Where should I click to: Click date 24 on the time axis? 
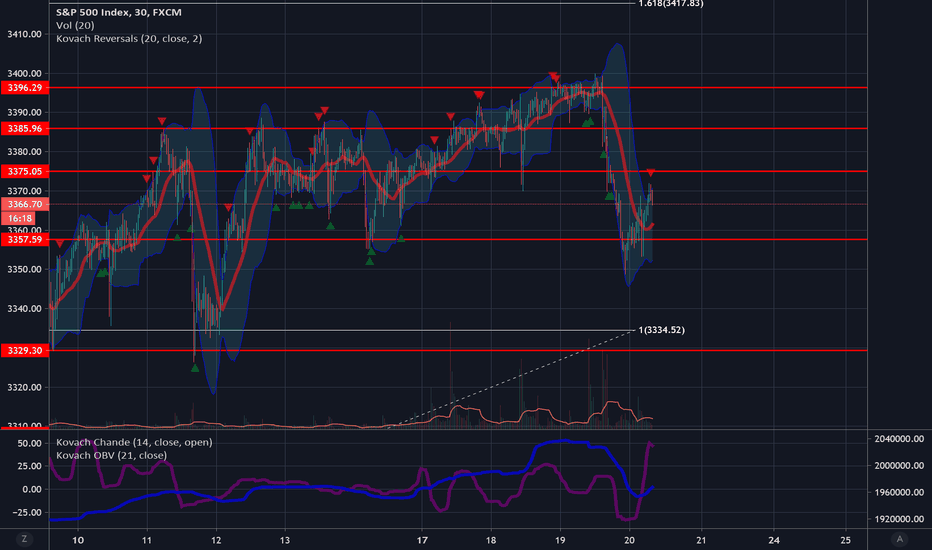click(774, 540)
